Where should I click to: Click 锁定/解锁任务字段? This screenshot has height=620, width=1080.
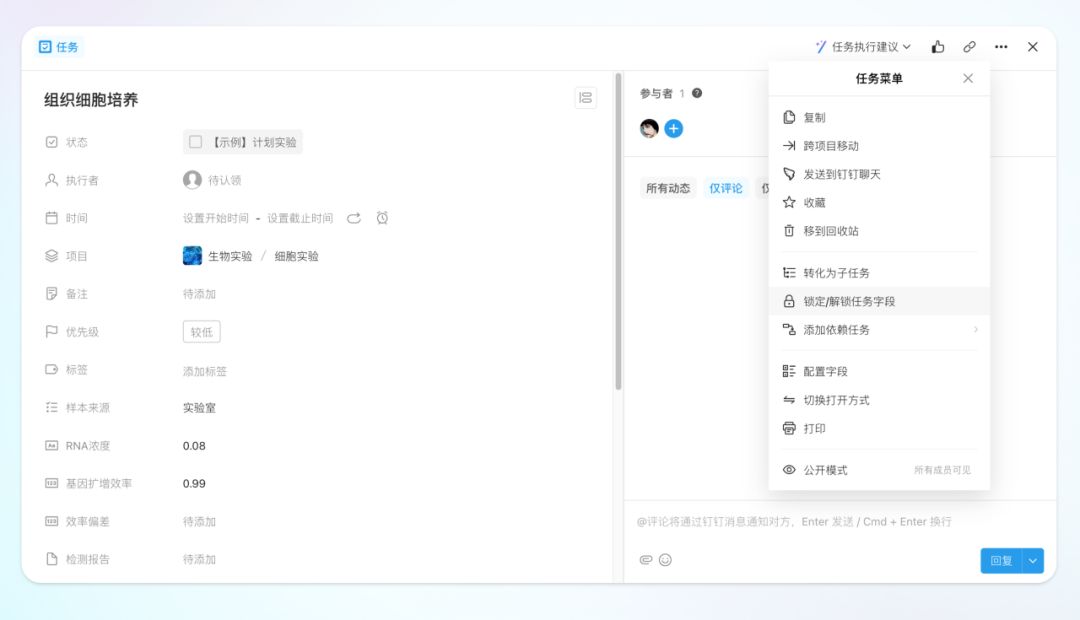879,301
